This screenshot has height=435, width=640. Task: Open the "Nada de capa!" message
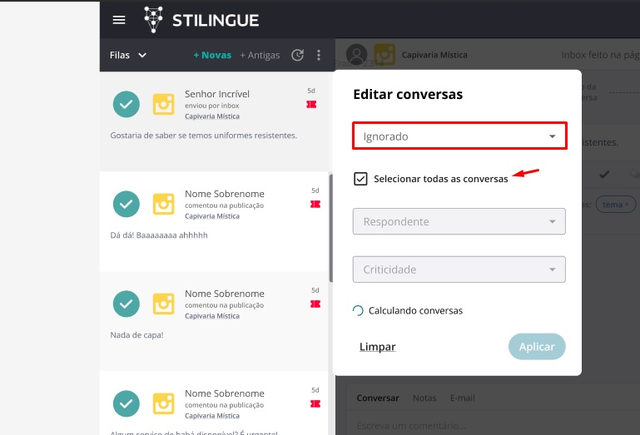pos(137,335)
